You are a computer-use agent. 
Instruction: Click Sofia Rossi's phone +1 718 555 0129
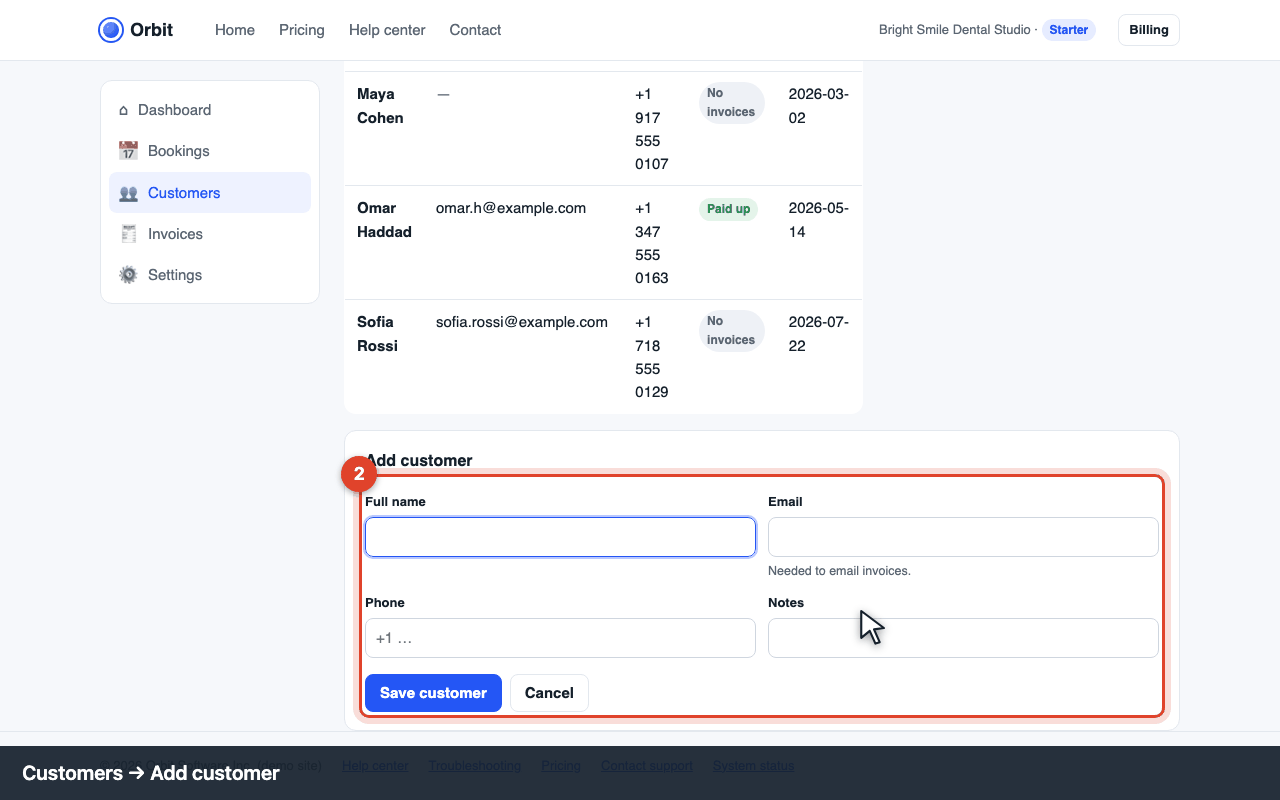pos(652,357)
